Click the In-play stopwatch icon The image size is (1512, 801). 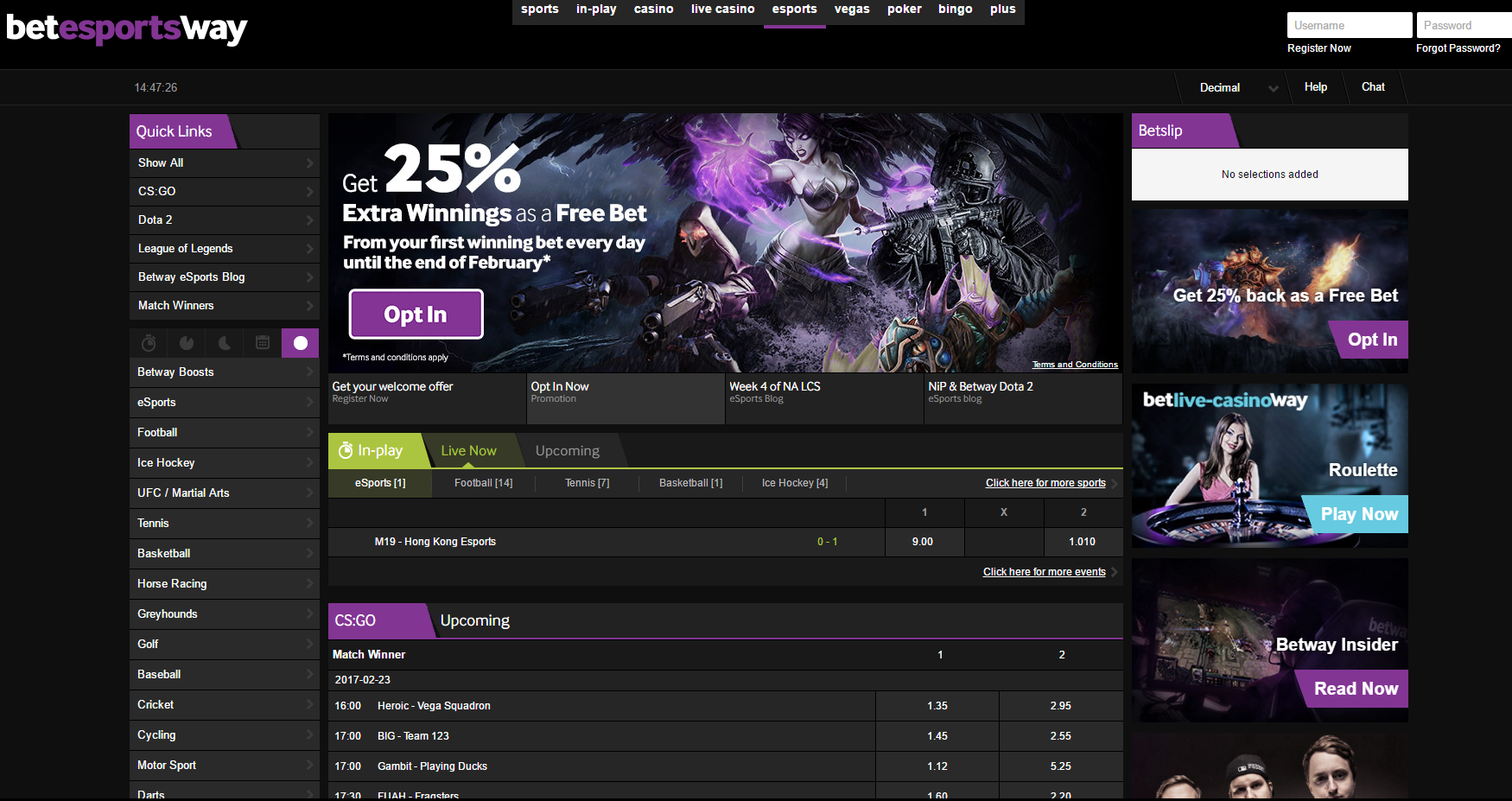coord(346,450)
